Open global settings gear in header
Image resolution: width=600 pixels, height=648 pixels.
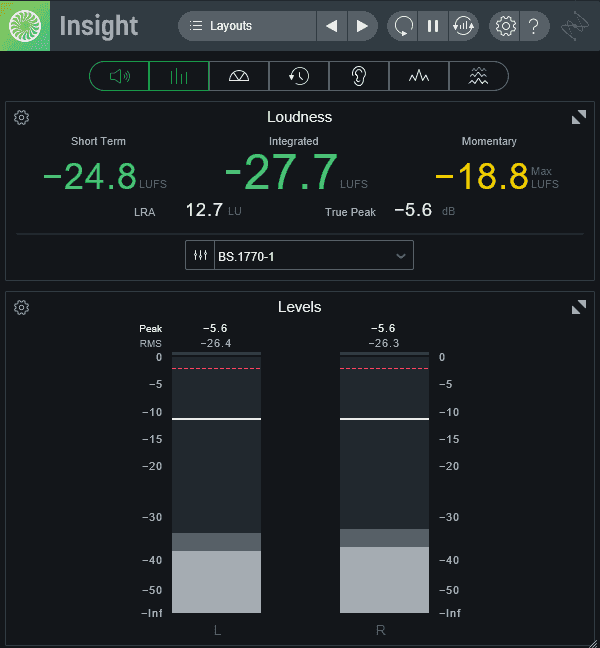[505, 26]
